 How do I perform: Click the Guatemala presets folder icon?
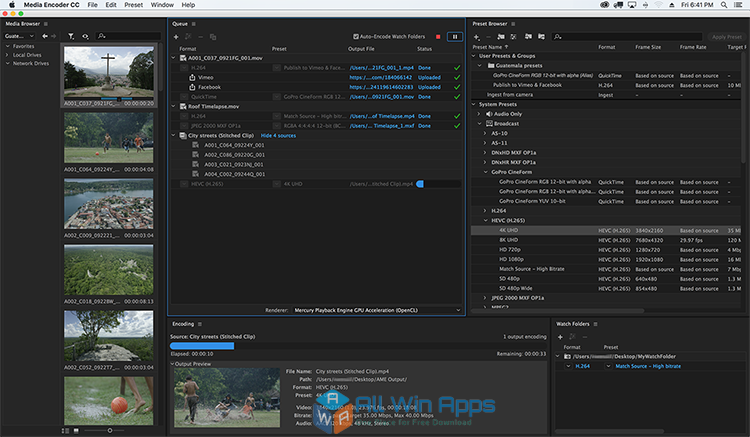491,66
